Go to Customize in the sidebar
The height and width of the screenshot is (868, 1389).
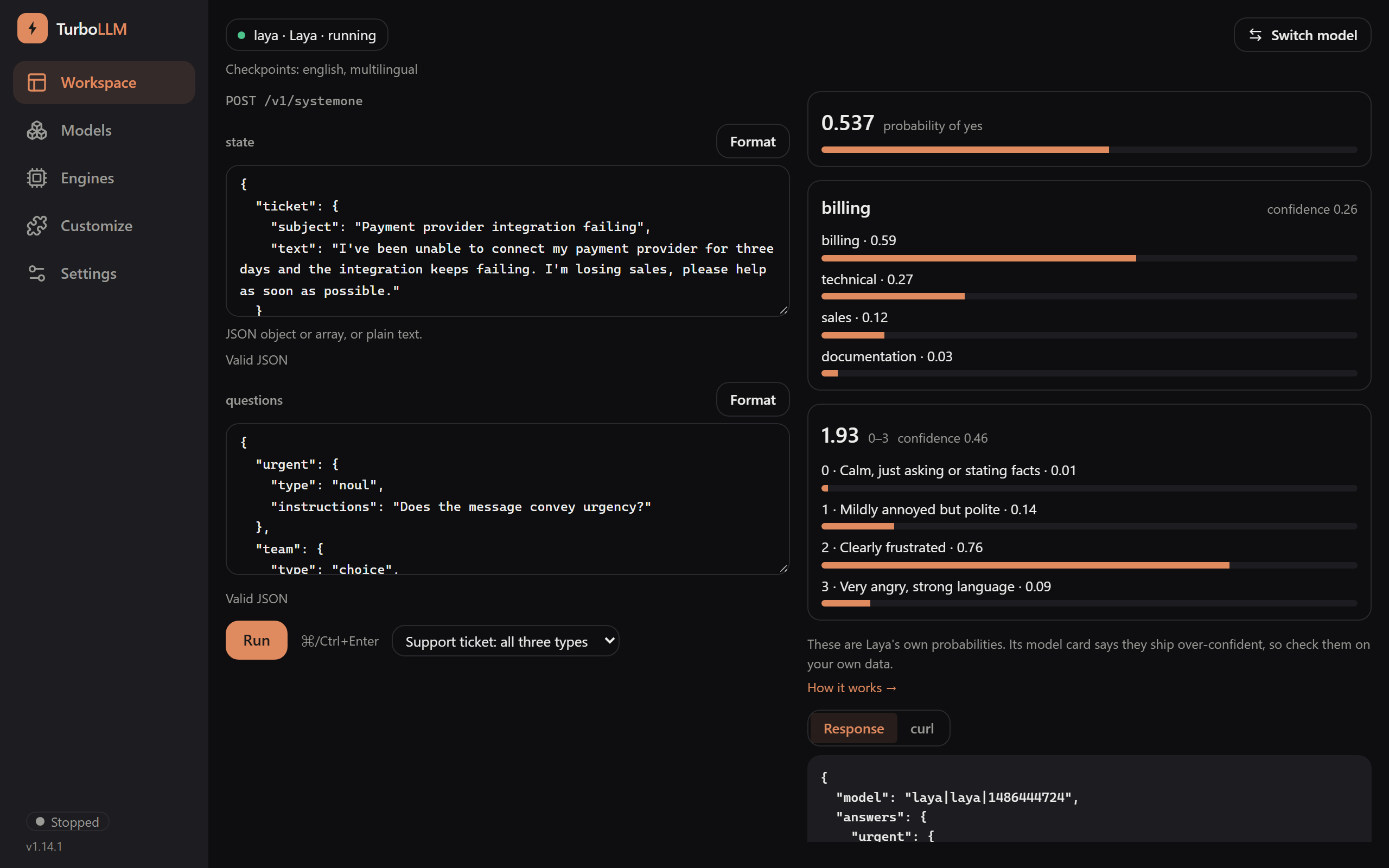pyautogui.click(x=104, y=226)
